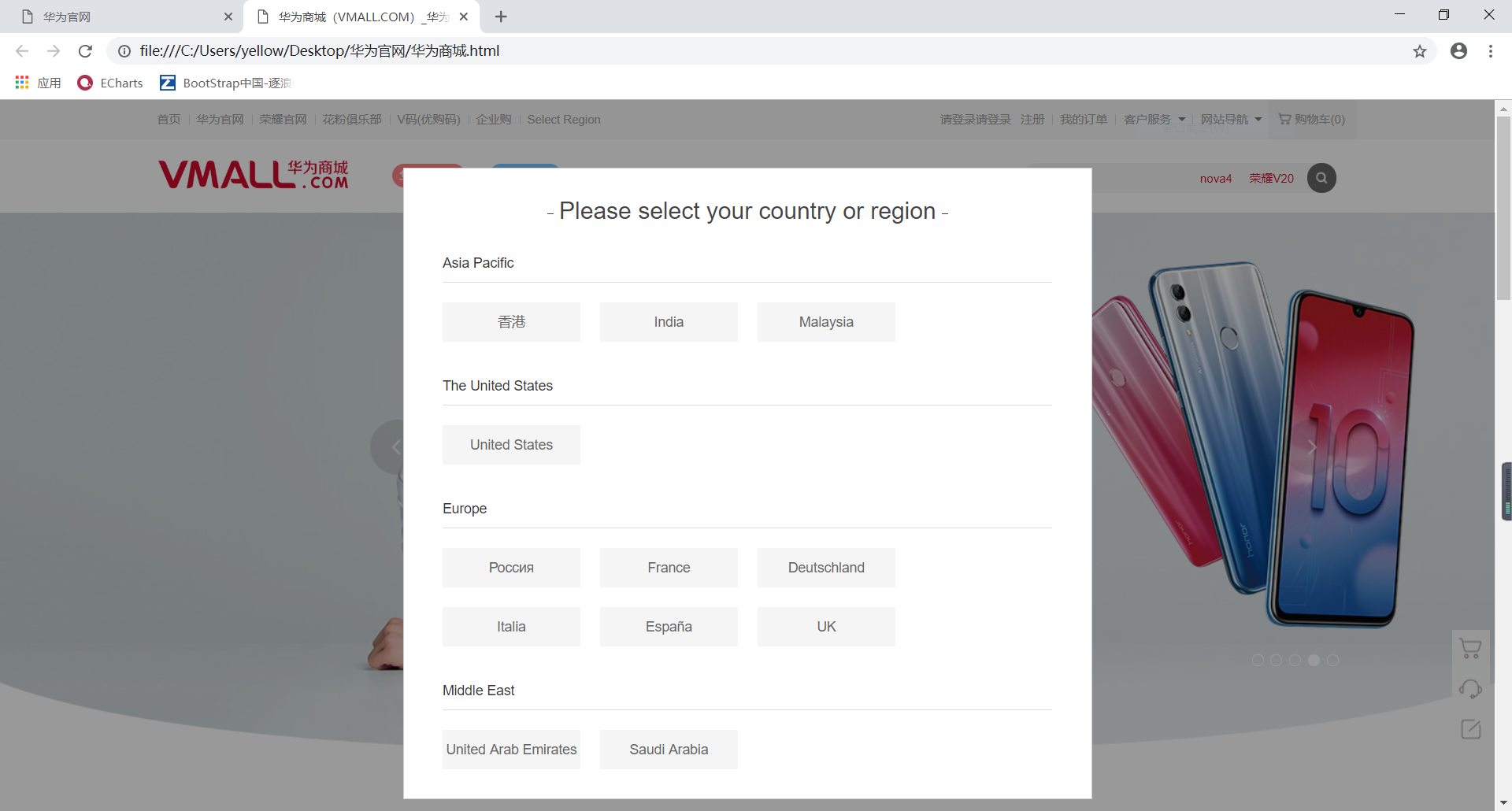Click the carousel previous arrow
The height and width of the screenshot is (811, 1512).
pyautogui.click(x=396, y=447)
